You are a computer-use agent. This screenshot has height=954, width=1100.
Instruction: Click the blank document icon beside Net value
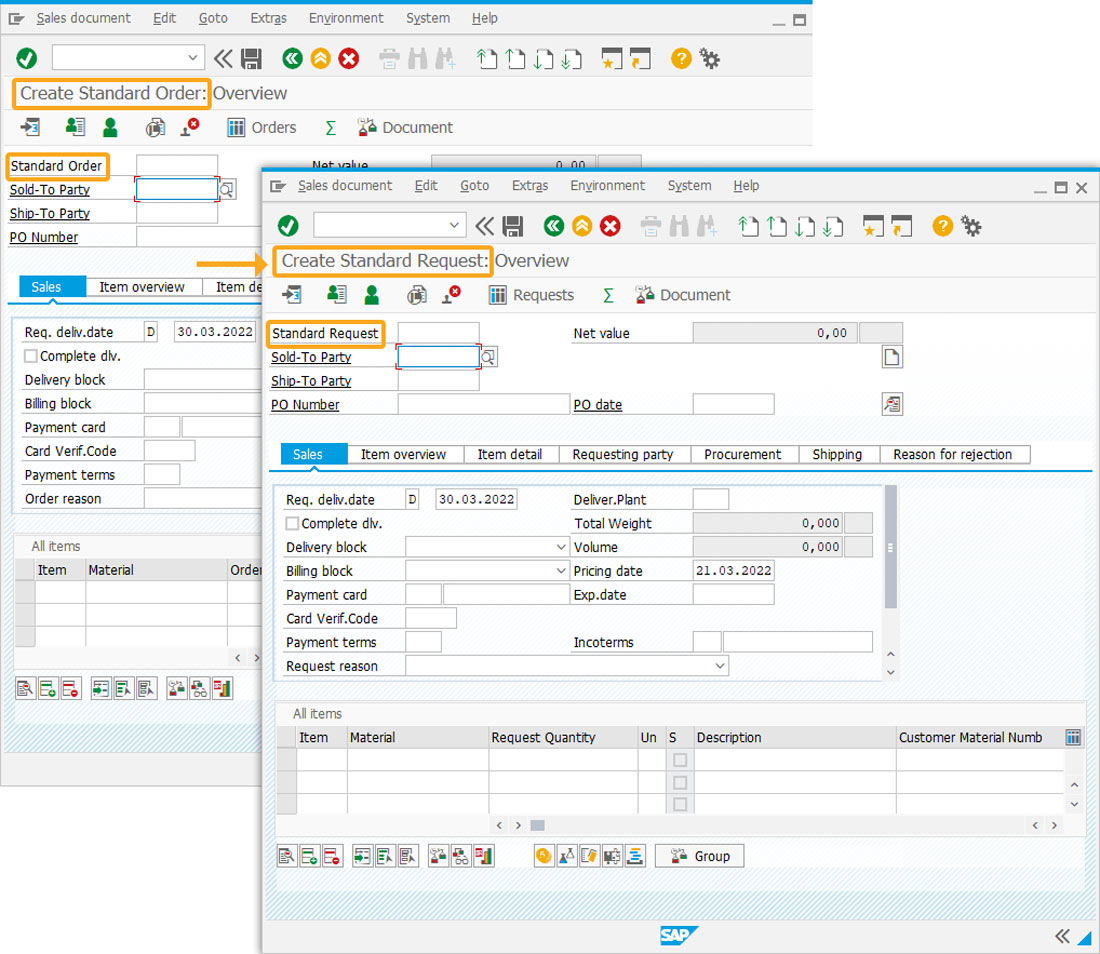(892, 357)
